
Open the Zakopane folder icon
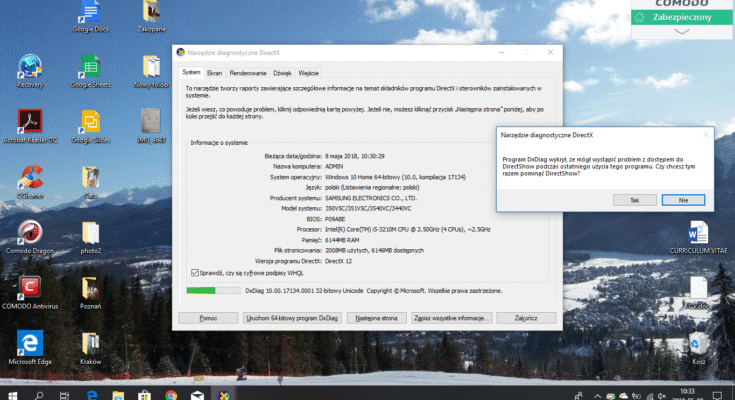pos(151,16)
